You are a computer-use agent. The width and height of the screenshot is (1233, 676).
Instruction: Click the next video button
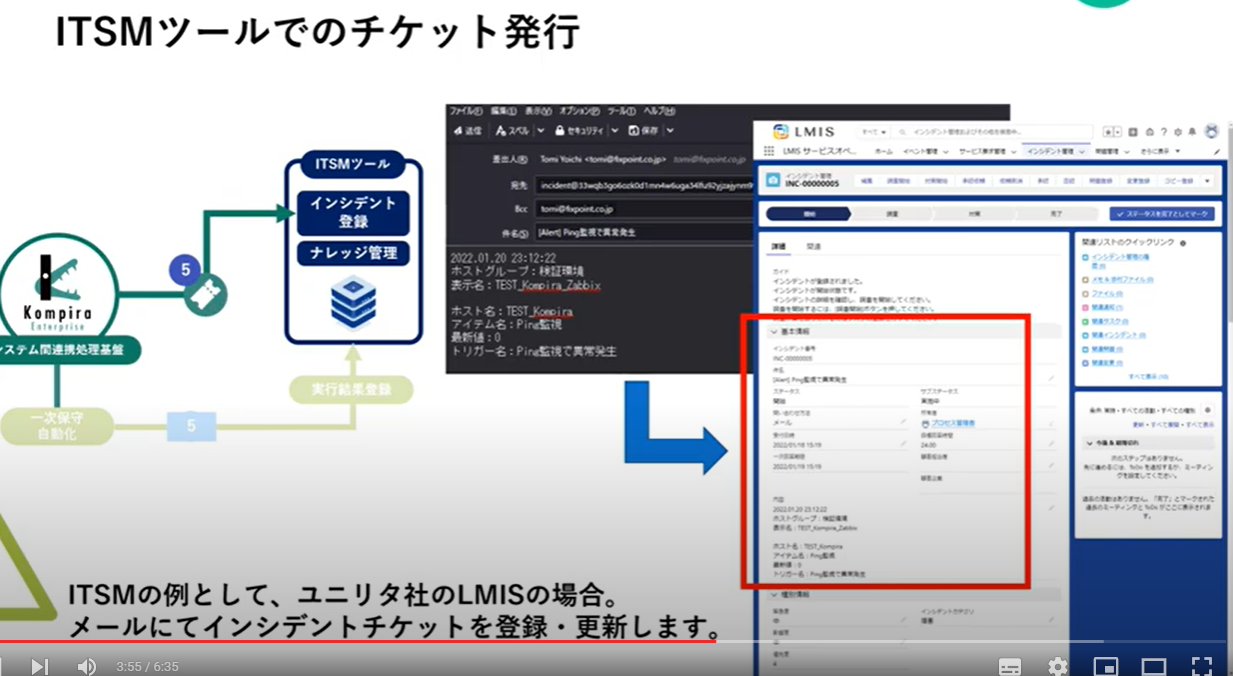(39, 666)
